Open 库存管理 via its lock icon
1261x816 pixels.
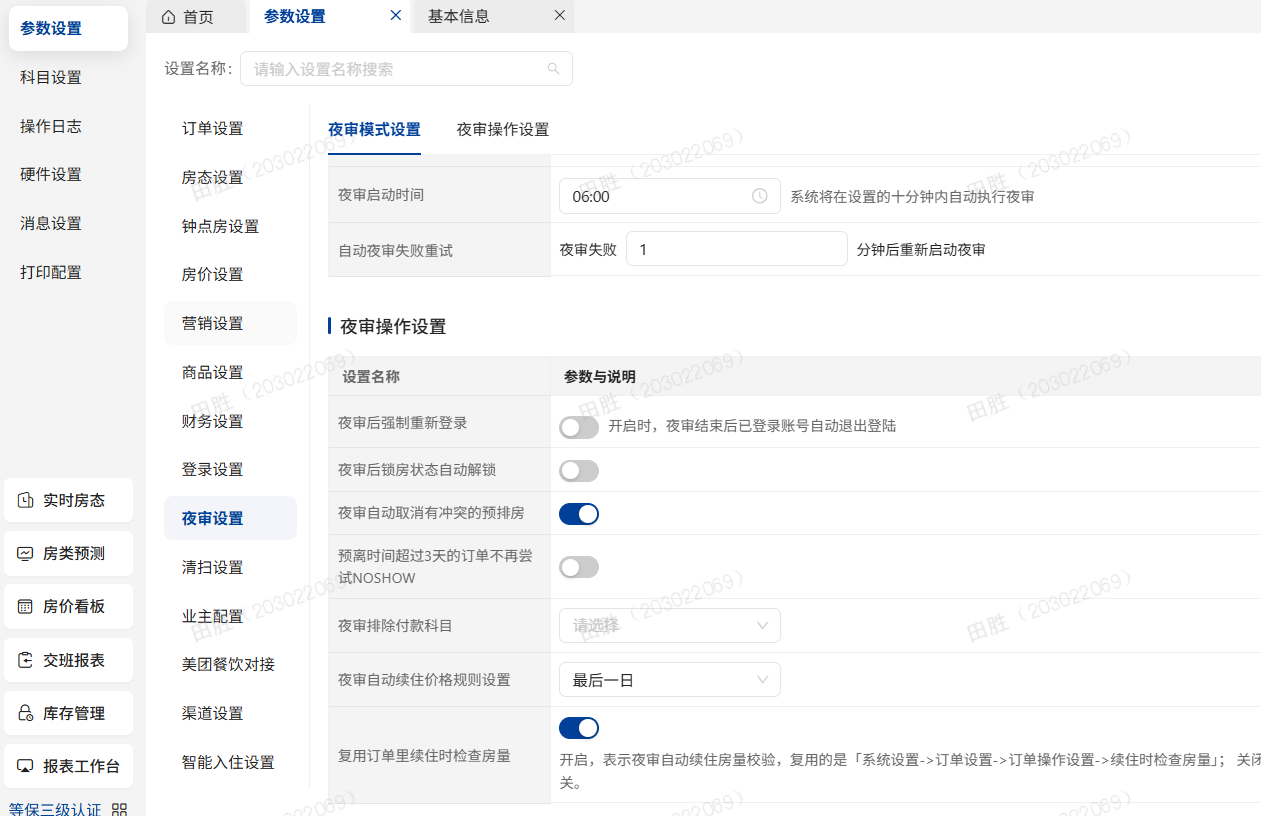tap(25, 712)
